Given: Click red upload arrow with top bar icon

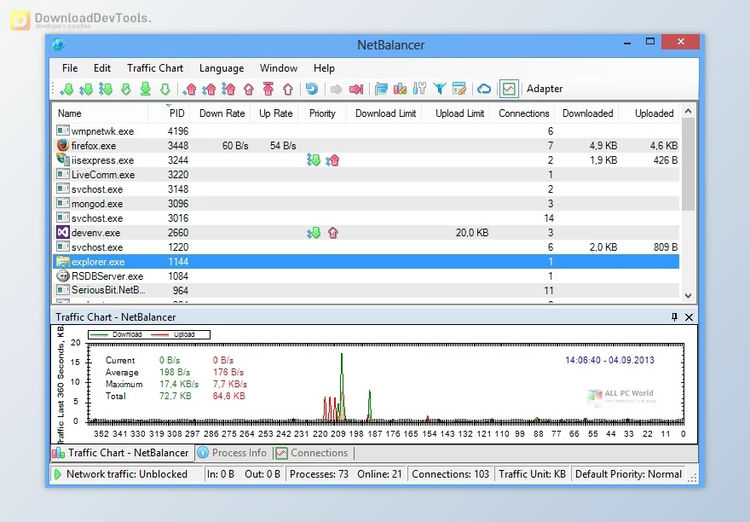Looking at the screenshot, I should click(268, 89).
